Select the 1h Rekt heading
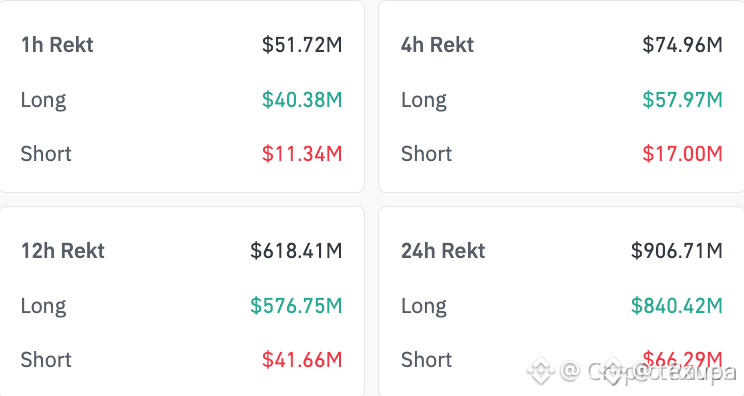Viewport: 744px width, 396px height. click(57, 45)
